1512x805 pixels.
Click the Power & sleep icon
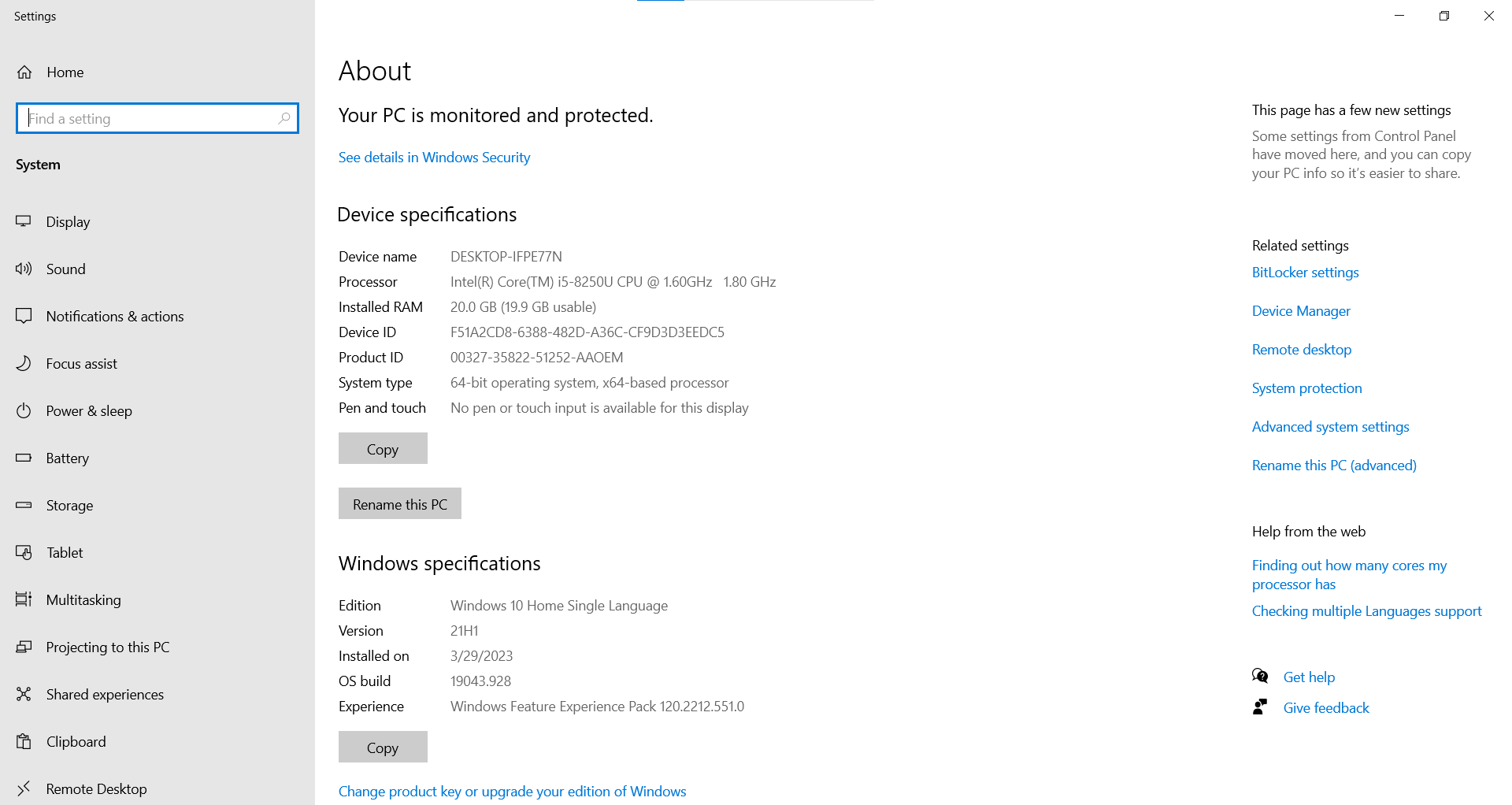(24, 410)
